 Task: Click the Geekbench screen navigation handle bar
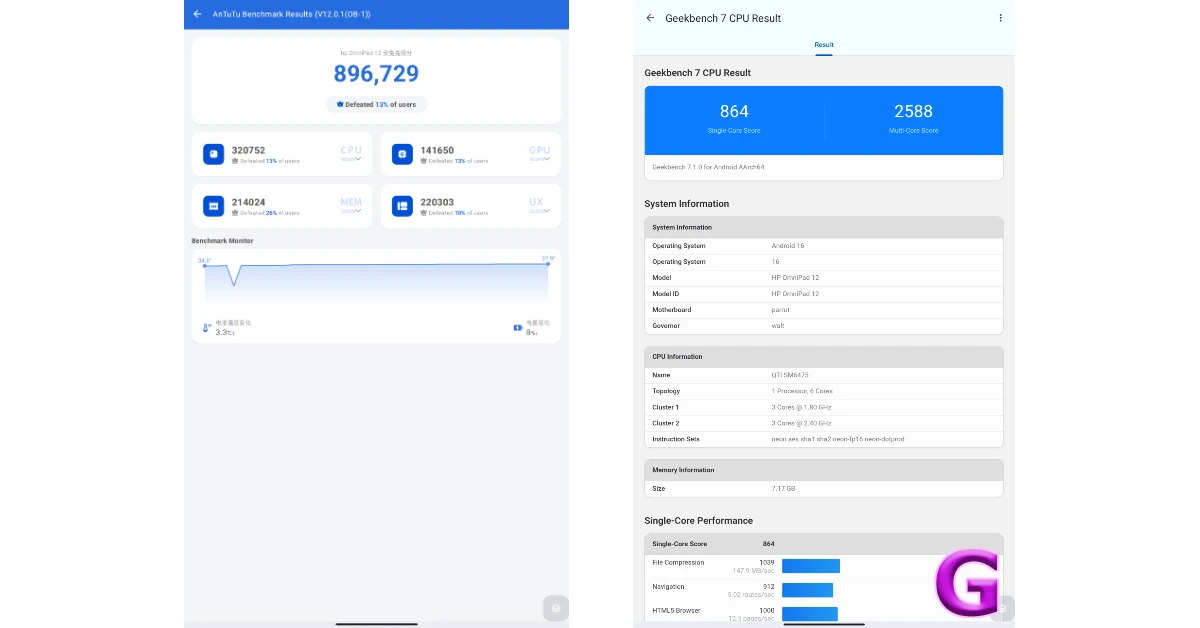[824, 623]
